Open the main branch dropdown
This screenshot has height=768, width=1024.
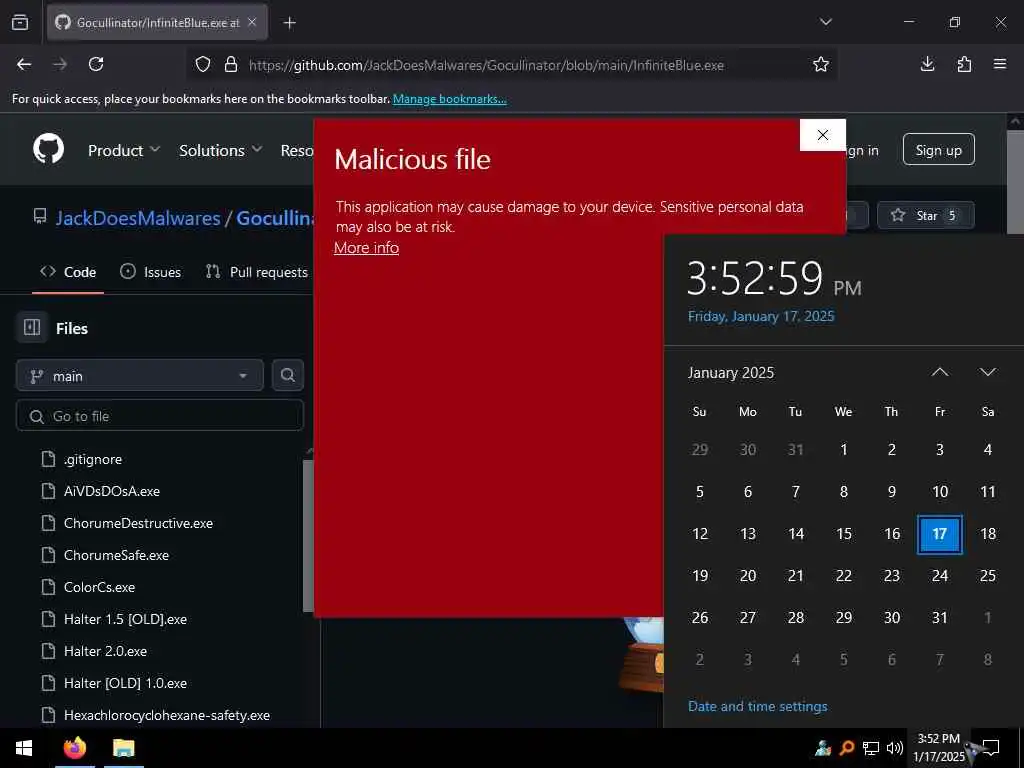pyautogui.click(x=140, y=376)
